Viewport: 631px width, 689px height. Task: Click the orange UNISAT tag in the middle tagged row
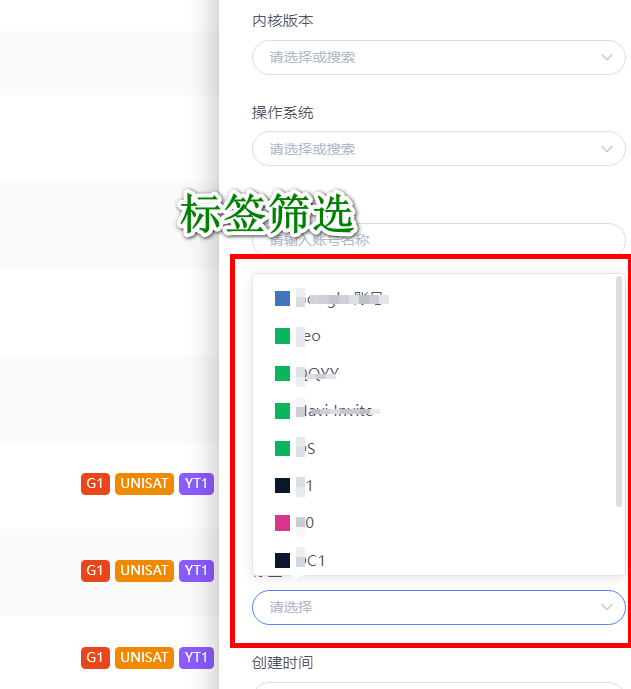145,571
